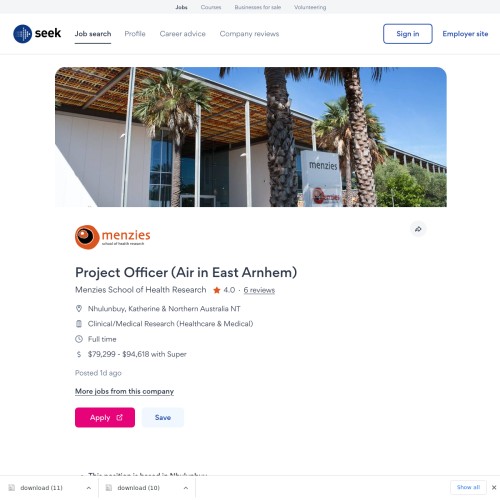This screenshot has height=500, width=500.
Task: Close the downloads bar
Action: click(x=494, y=487)
